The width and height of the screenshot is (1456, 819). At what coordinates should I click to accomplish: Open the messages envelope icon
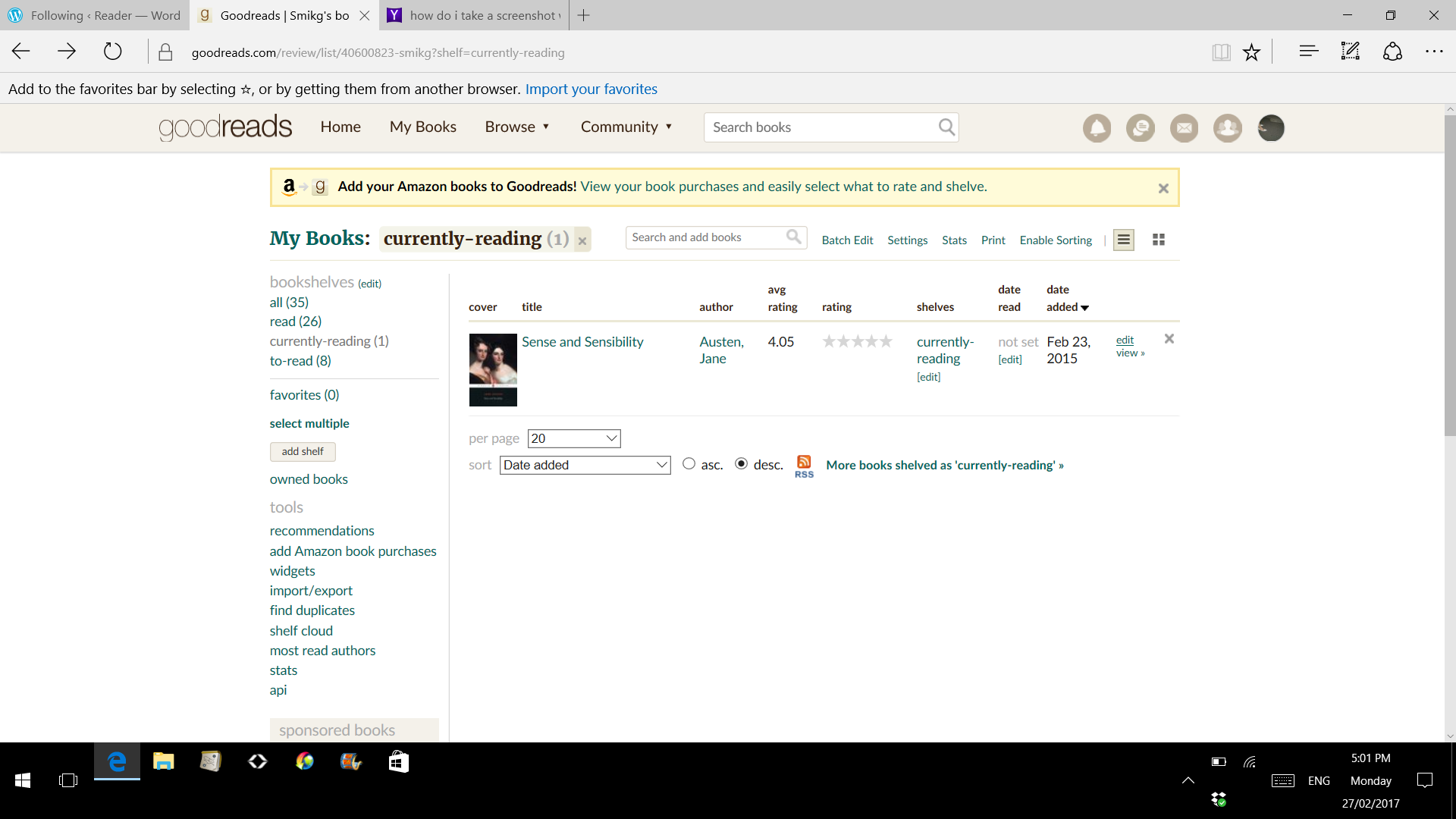(1184, 127)
